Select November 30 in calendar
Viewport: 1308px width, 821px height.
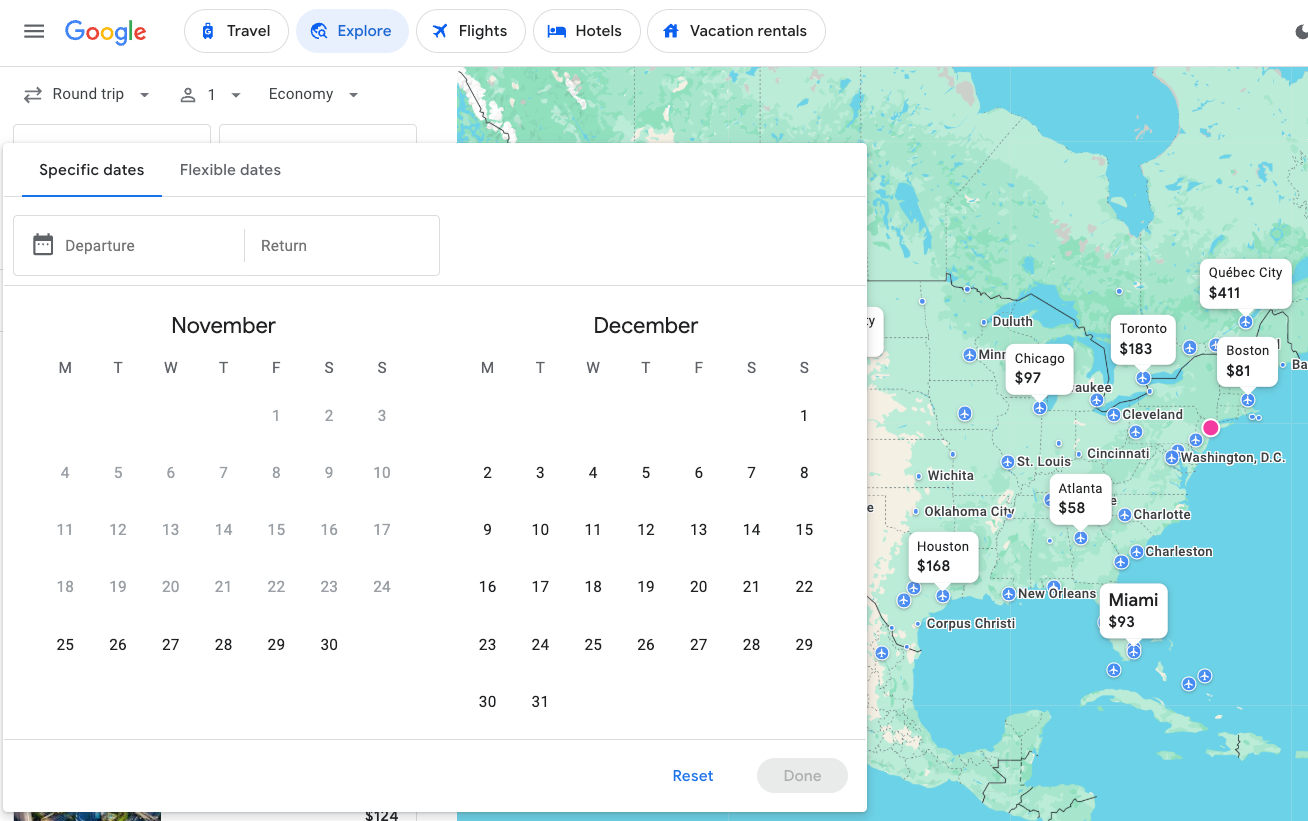pos(329,645)
